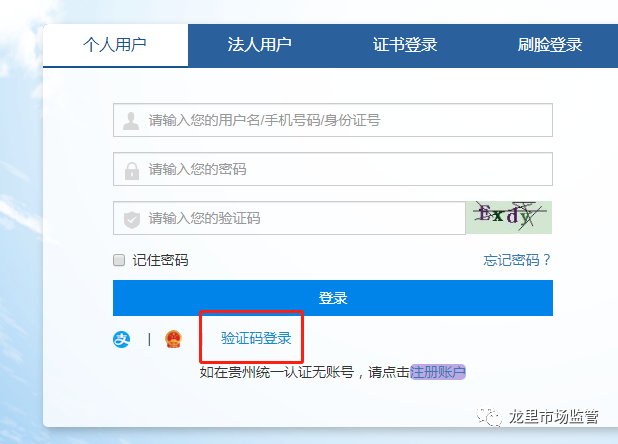Viewport: 618px width, 444px height.
Task: Open the 刷脸登录 tab
Action: click(x=550, y=45)
